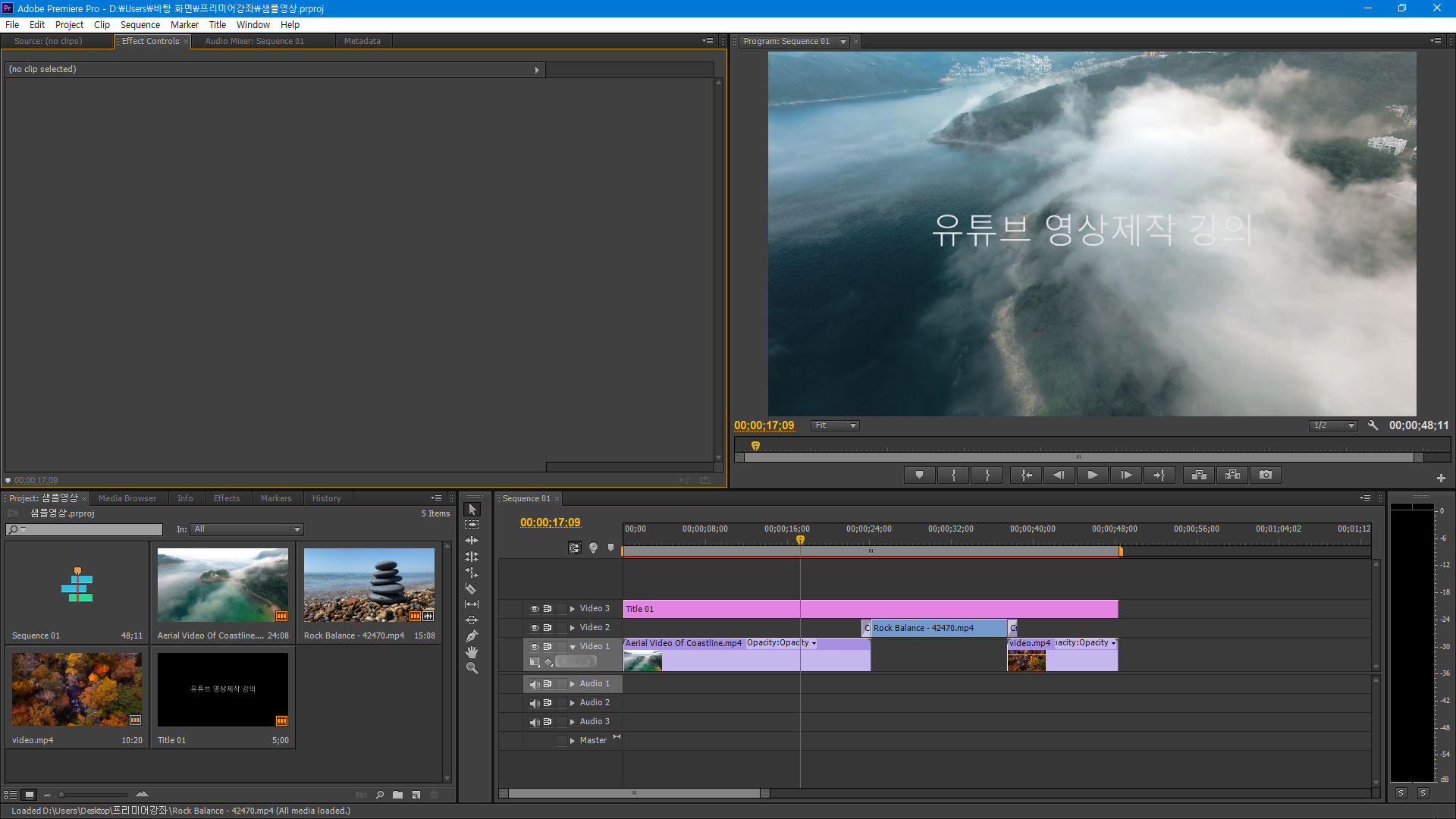The width and height of the screenshot is (1456, 819).
Task: Click the Export Frame camera icon
Action: (1266, 475)
